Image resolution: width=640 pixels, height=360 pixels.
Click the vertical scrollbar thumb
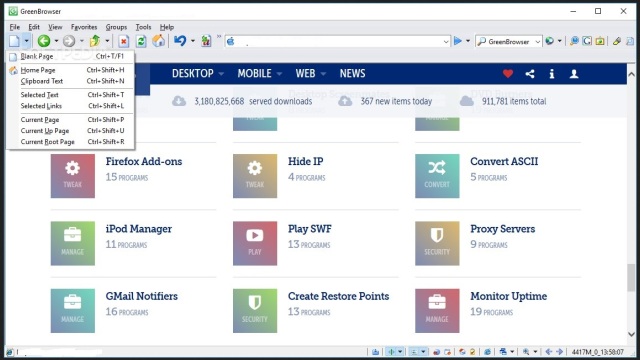(x=631, y=278)
